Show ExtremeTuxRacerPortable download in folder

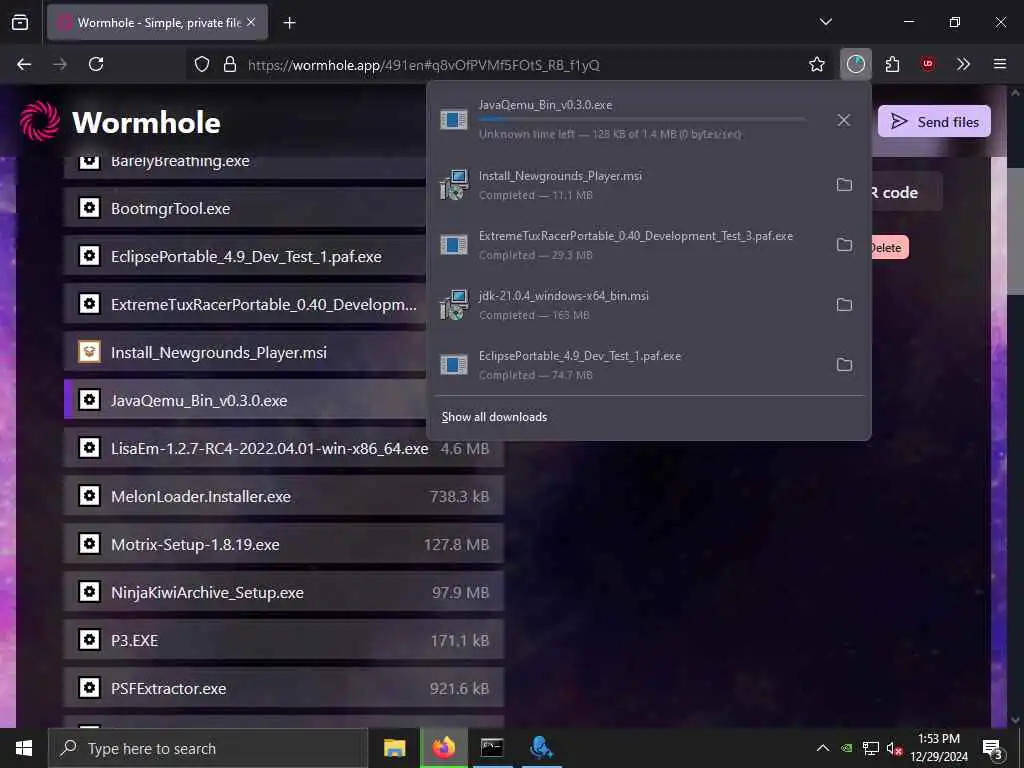point(844,245)
